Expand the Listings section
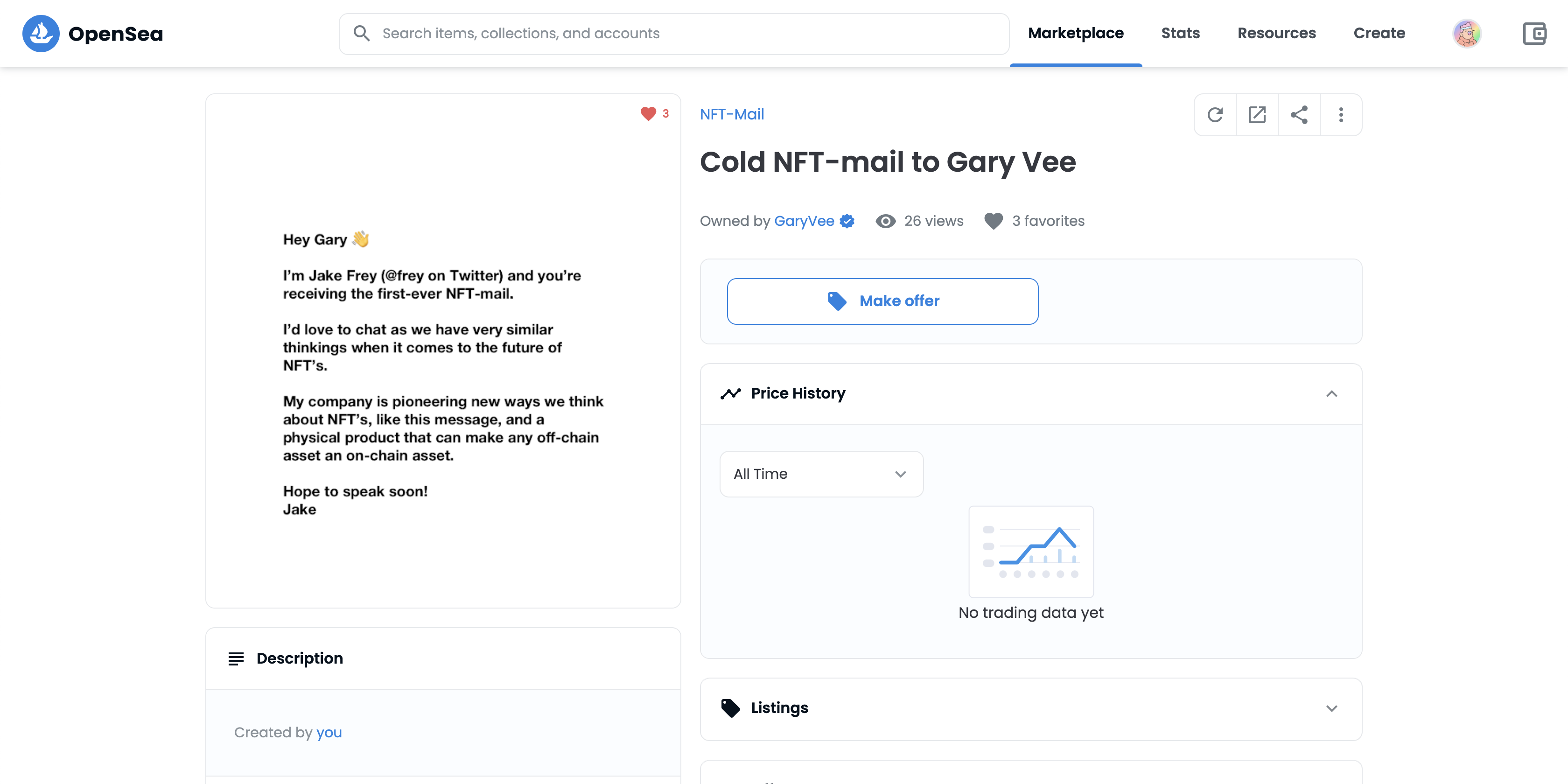This screenshot has width=1568, height=784. (x=1331, y=708)
